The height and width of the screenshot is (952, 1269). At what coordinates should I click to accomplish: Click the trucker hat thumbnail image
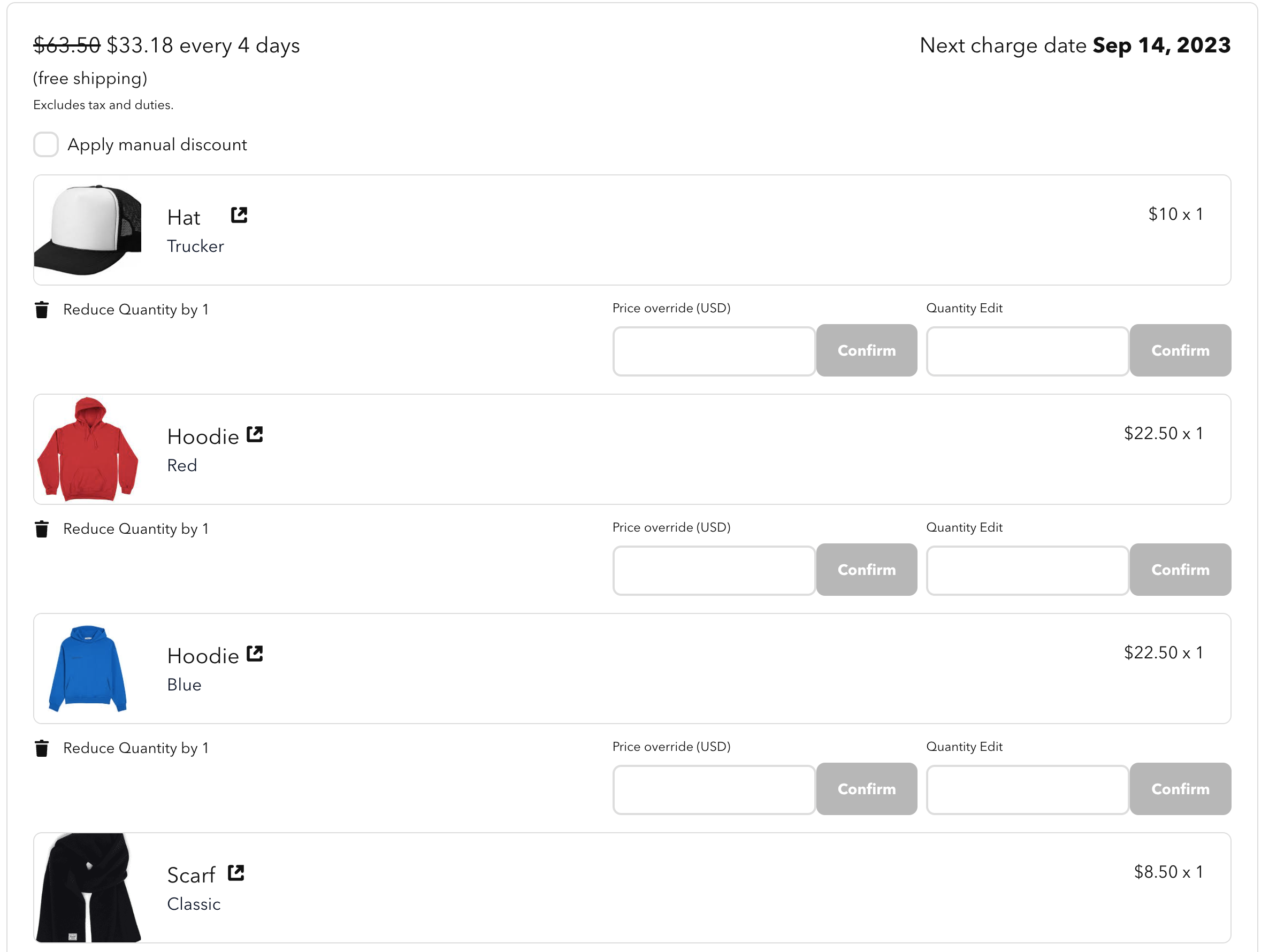click(88, 230)
